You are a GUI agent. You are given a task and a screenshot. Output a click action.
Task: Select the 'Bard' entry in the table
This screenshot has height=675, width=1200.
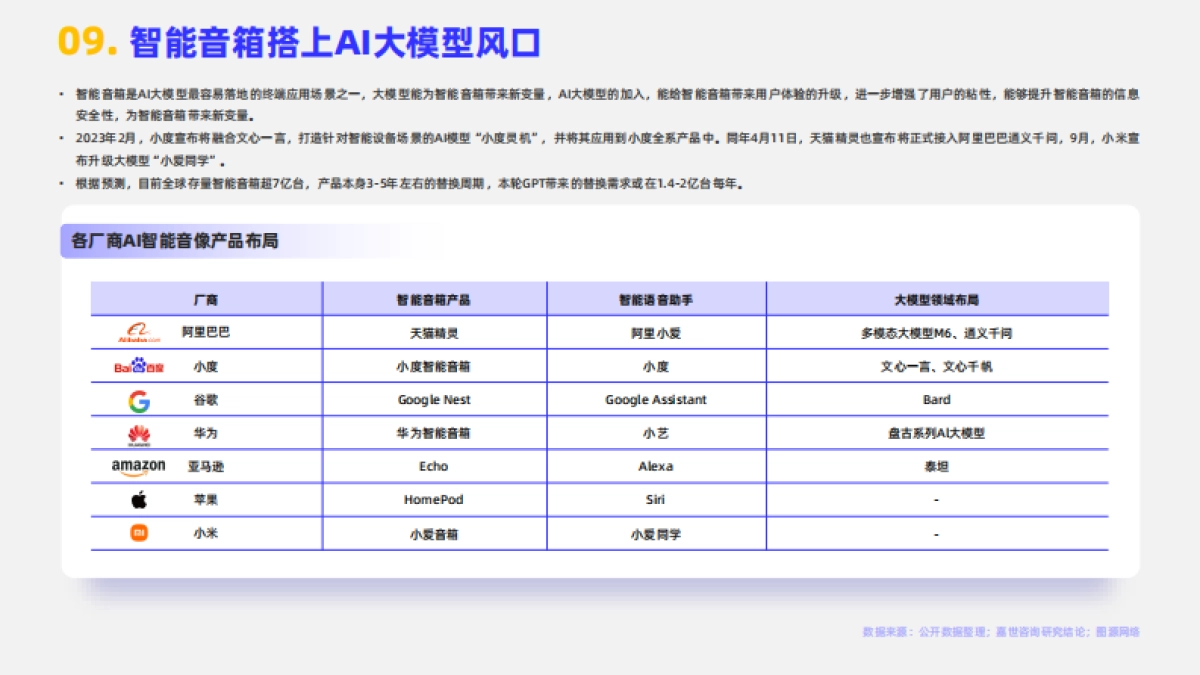937,399
